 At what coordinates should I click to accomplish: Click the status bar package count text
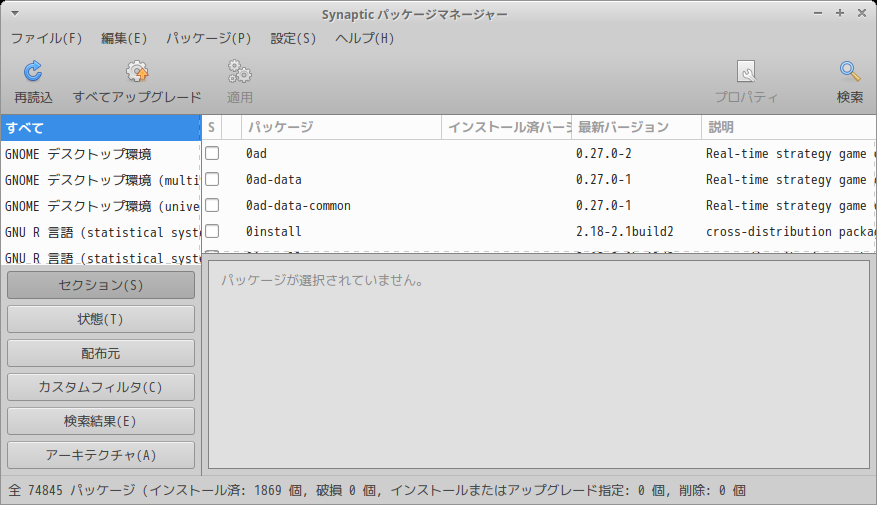376,490
